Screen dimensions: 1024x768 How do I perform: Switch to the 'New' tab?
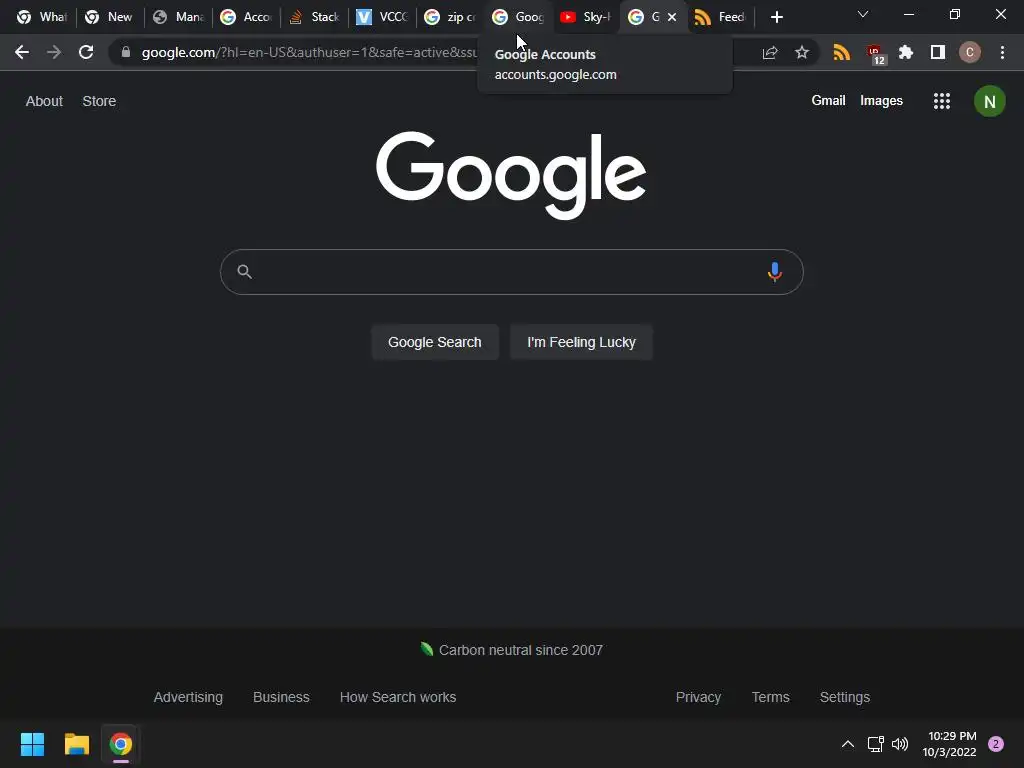point(109,17)
